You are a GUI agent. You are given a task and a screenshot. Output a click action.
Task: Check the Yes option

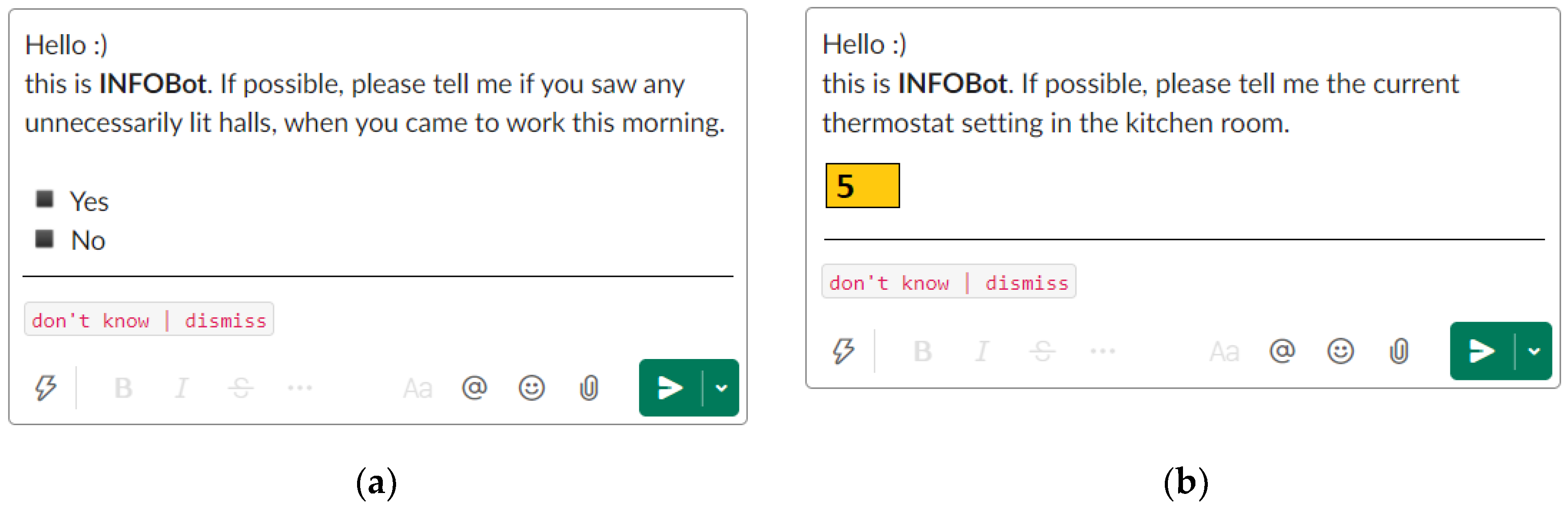[x=44, y=199]
